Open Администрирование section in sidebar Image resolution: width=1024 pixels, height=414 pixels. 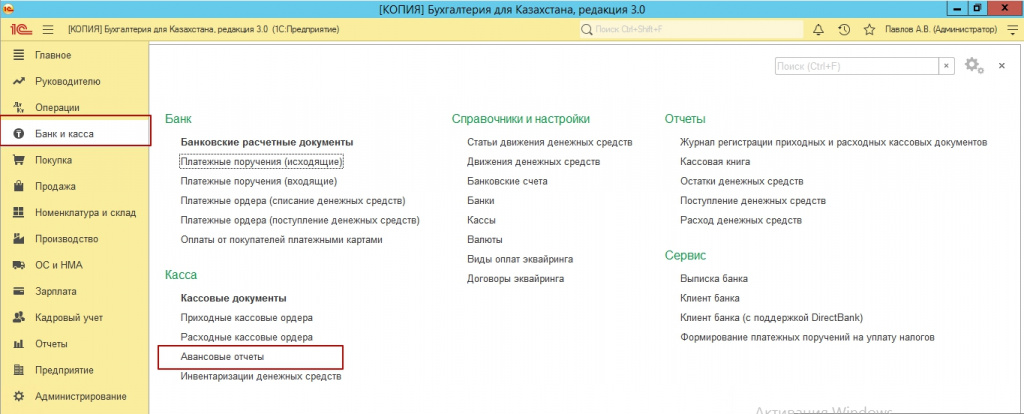[80, 396]
